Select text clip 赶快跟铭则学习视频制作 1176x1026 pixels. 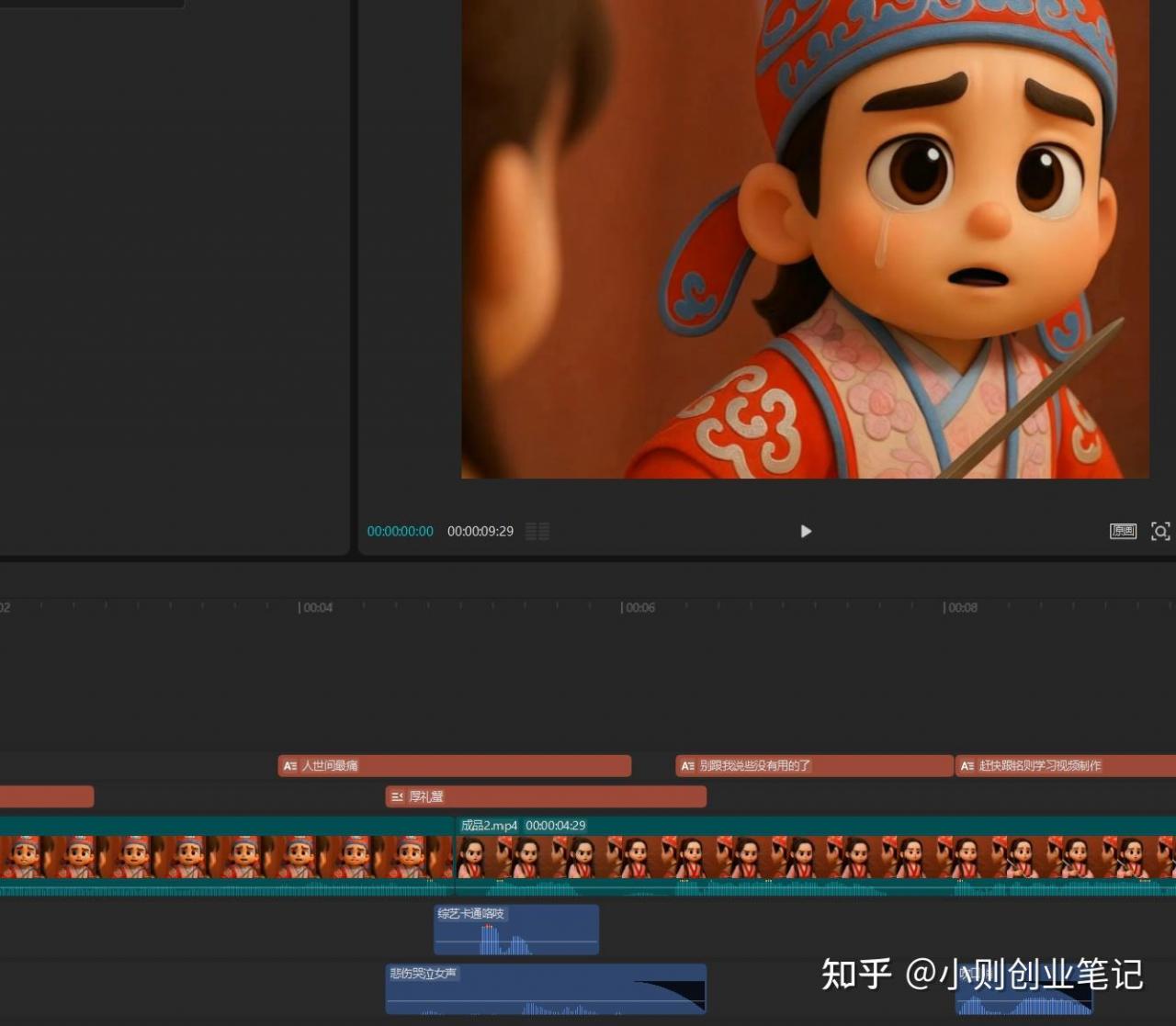[1066, 766]
